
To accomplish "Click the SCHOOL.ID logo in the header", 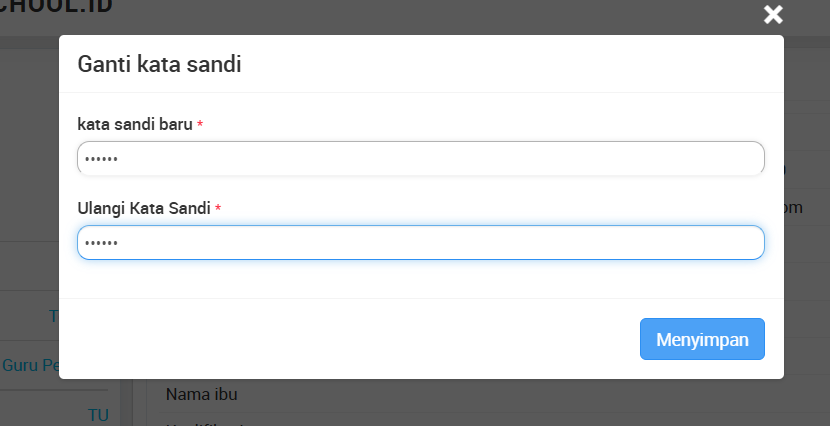I will (57, 8).
